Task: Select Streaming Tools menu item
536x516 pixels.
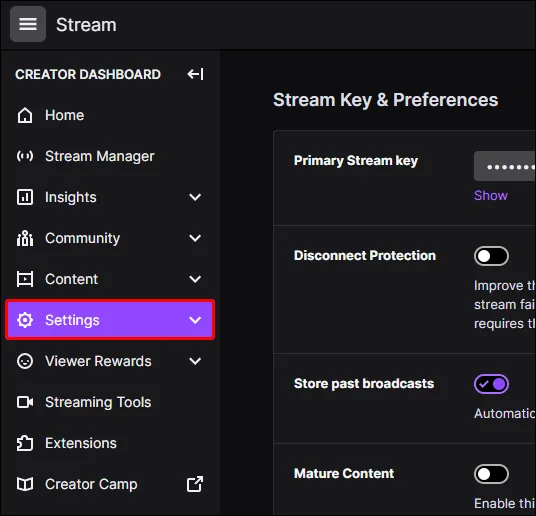Action: pos(110,402)
